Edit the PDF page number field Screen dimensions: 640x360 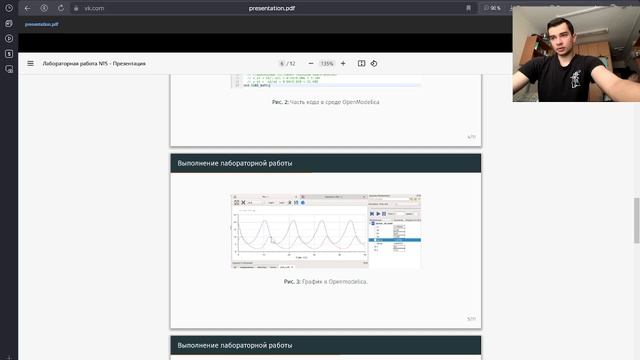point(282,64)
